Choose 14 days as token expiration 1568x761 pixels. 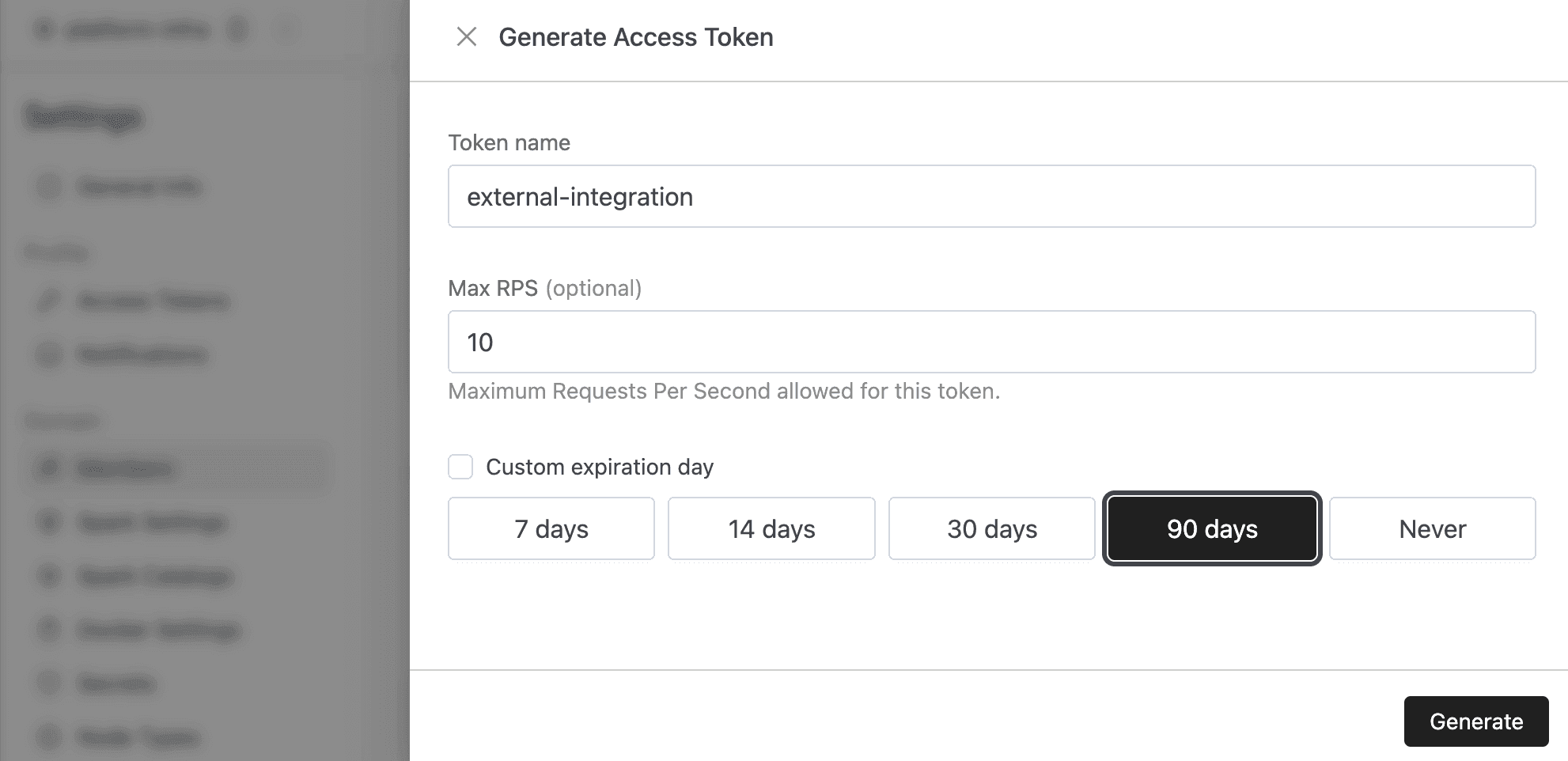(771, 528)
